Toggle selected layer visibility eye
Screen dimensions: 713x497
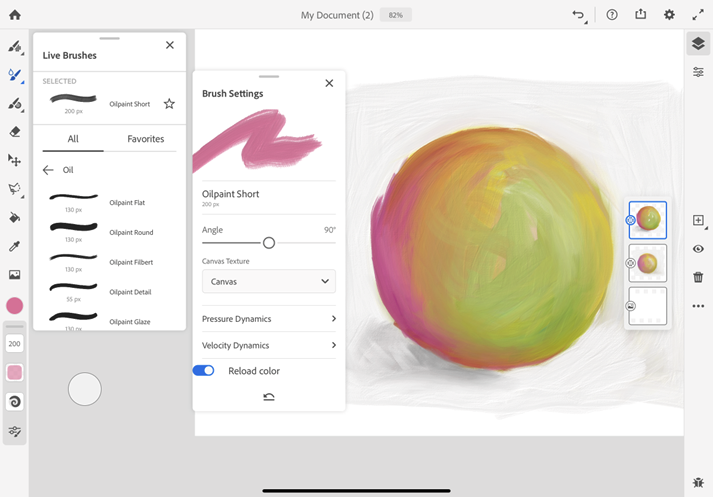click(698, 249)
